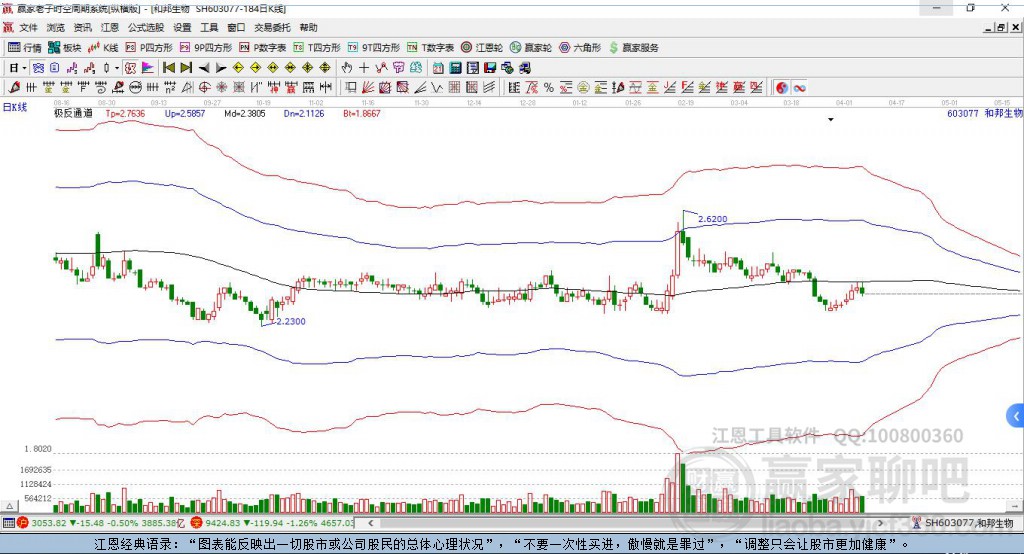Open 赢家服务 with dollar icon
The image size is (1024, 554).
pos(633,48)
